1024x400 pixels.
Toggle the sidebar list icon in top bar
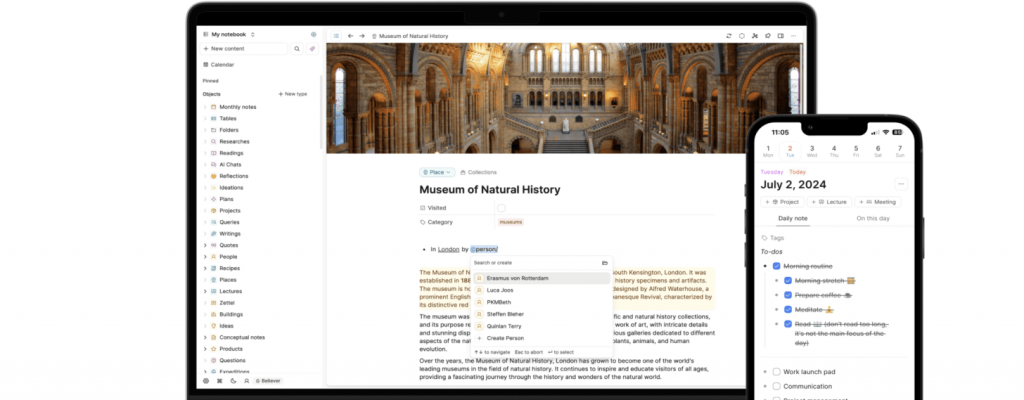coord(336,35)
